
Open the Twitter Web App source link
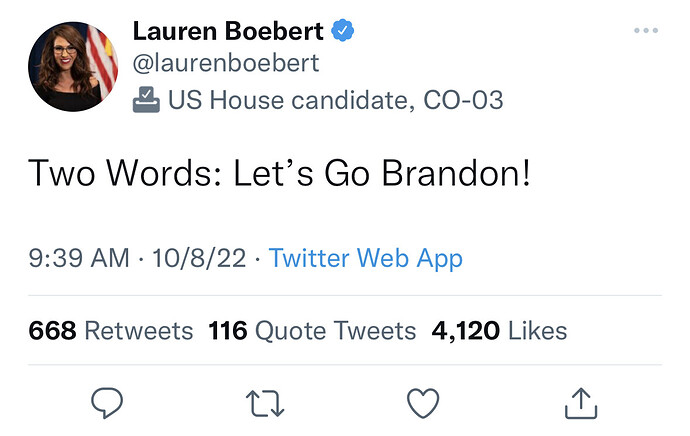[366, 258]
